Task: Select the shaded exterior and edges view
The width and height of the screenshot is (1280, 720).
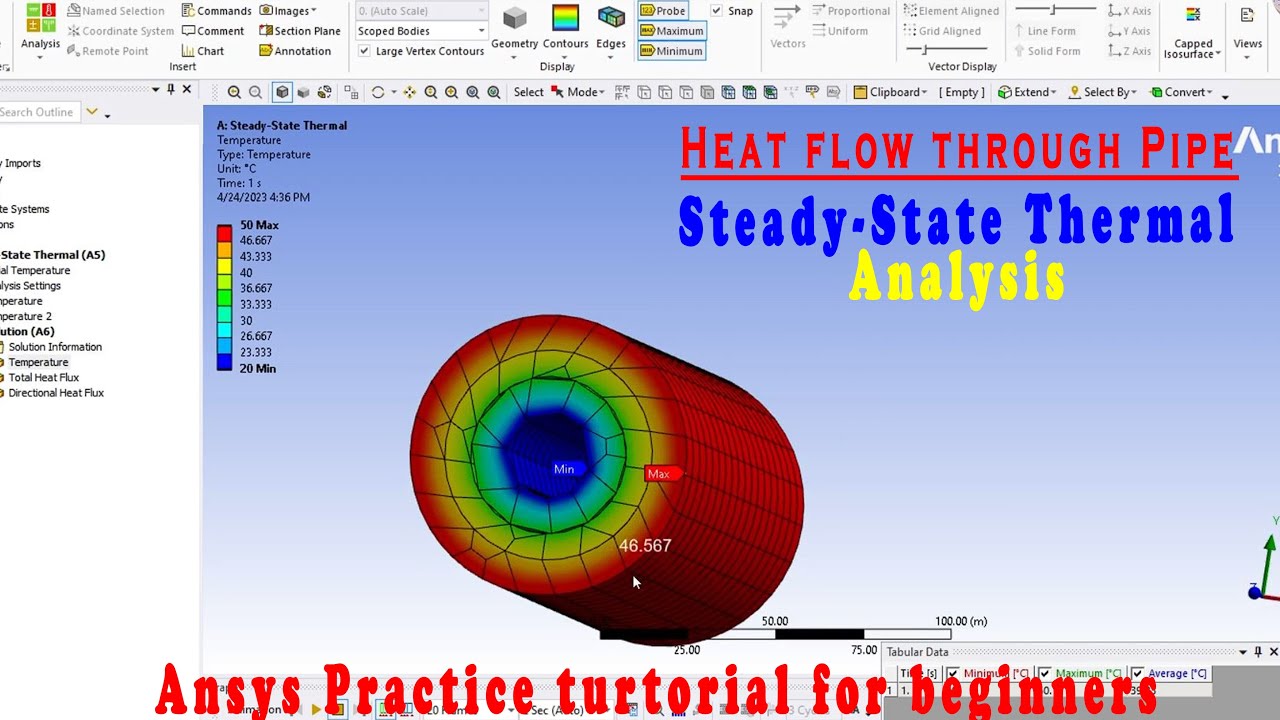Action: 282,92
